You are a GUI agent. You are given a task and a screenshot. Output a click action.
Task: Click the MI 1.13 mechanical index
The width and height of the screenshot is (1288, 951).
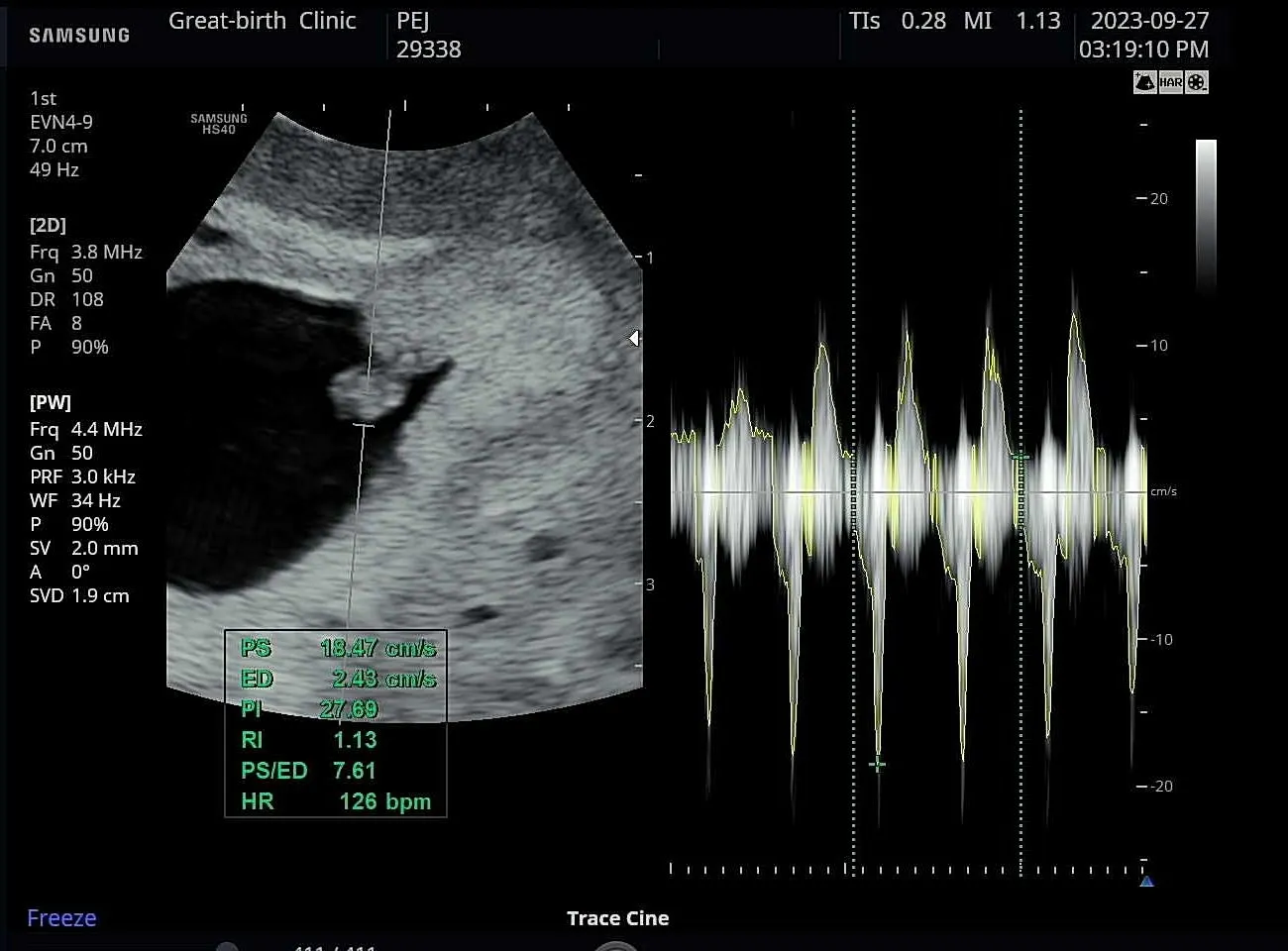tap(1012, 21)
